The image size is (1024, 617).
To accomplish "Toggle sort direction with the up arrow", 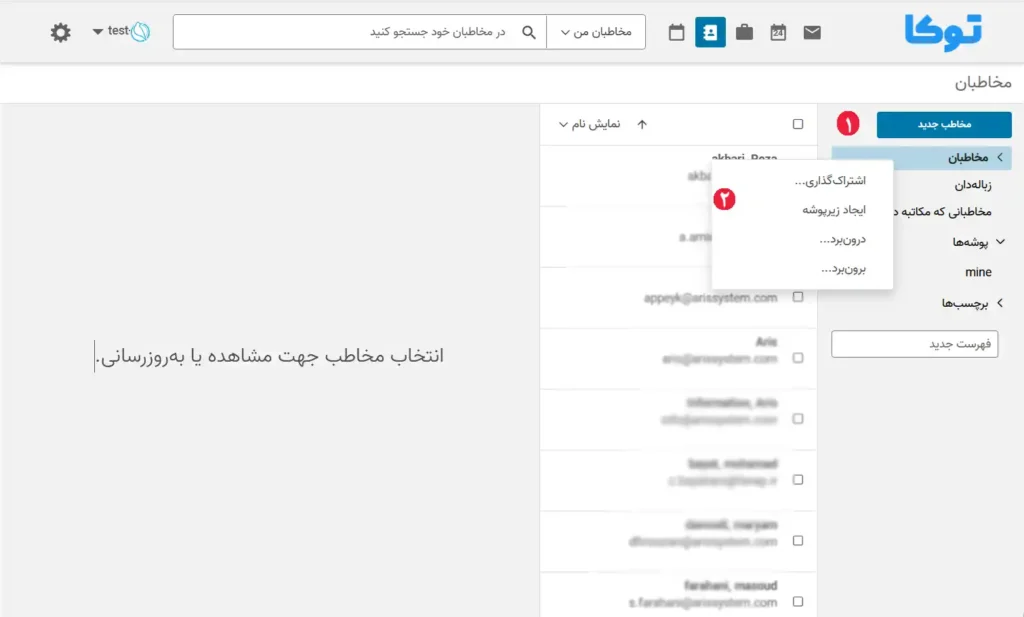I will (642, 124).
